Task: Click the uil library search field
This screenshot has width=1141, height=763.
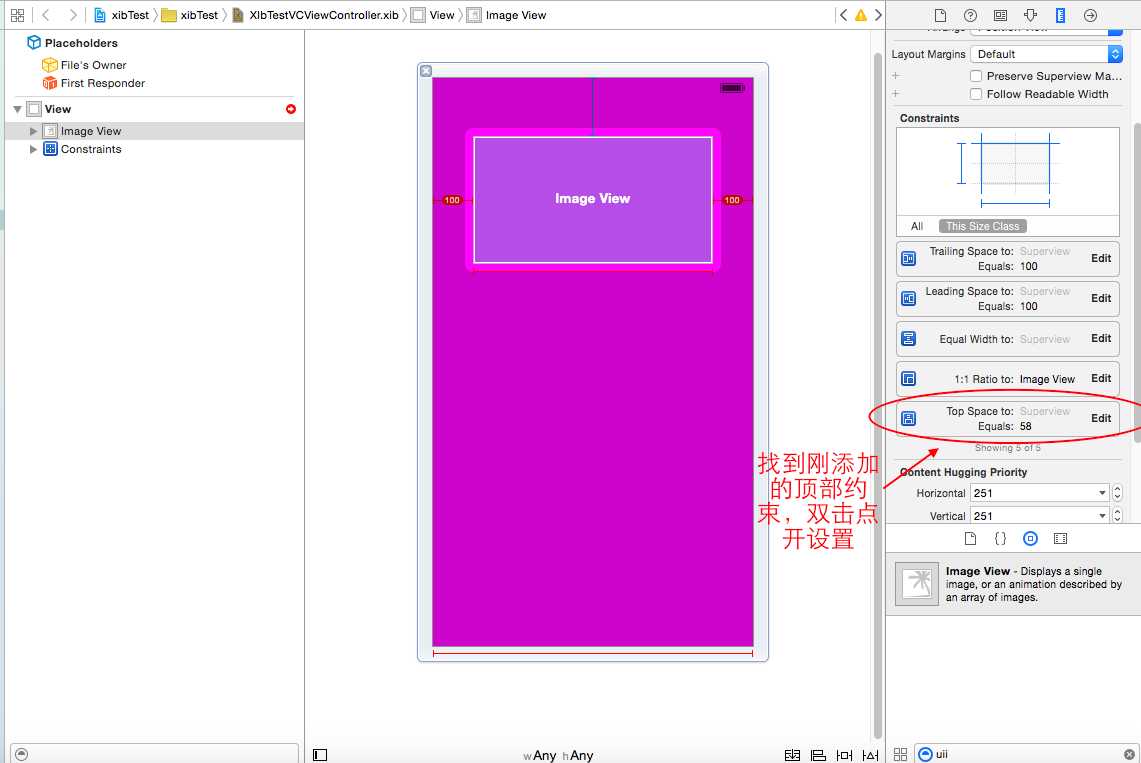Action: [1027, 754]
